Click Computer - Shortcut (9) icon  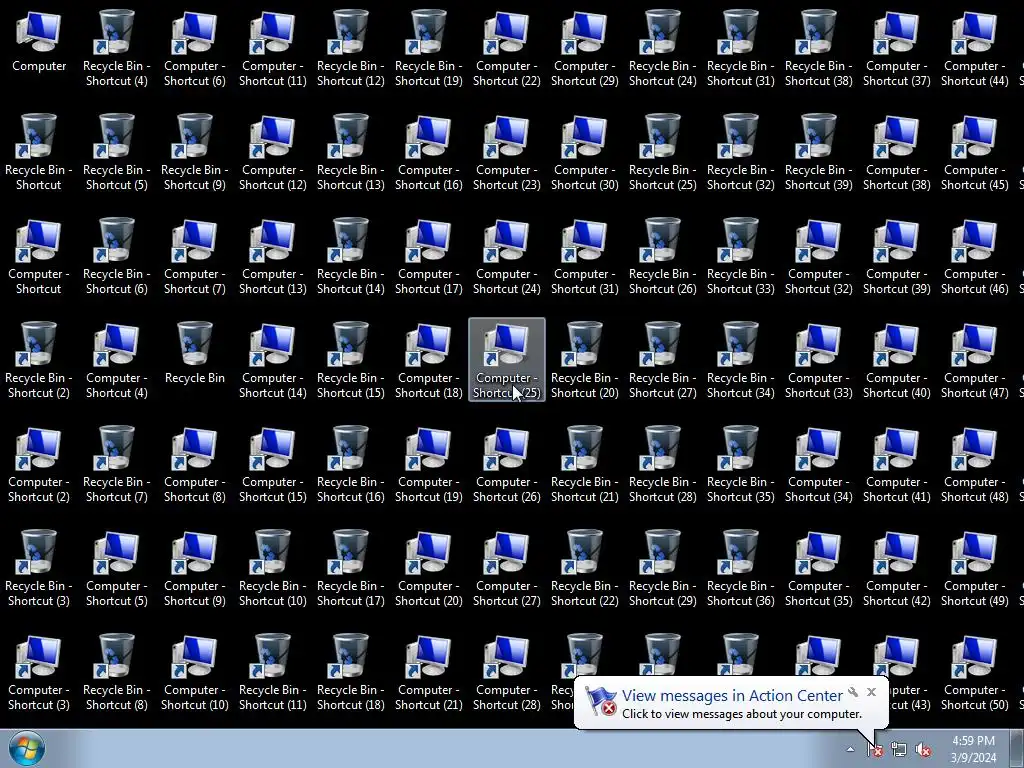[x=195, y=568]
